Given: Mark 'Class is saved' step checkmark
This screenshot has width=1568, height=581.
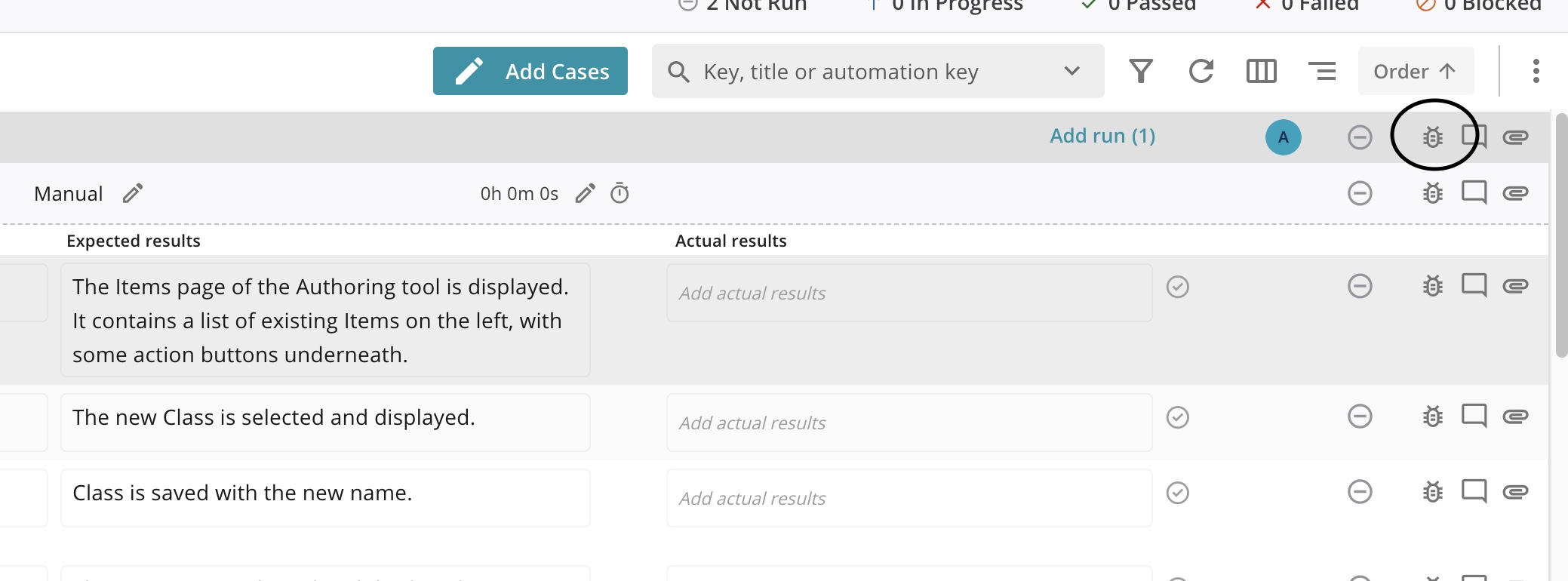Looking at the screenshot, I should tap(1177, 493).
